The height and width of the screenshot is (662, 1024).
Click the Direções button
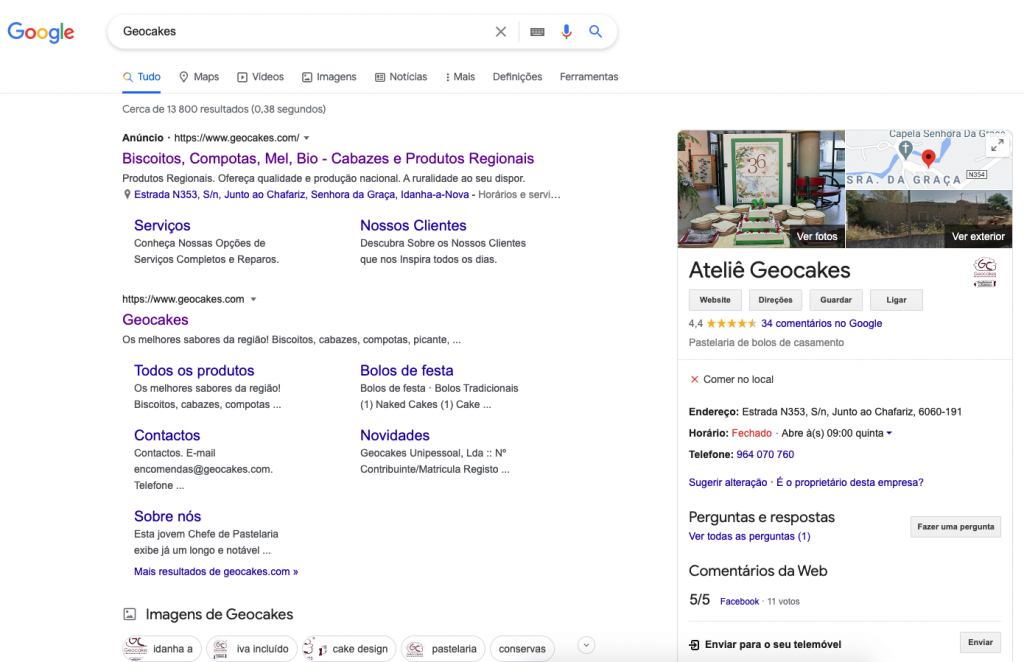(x=775, y=300)
